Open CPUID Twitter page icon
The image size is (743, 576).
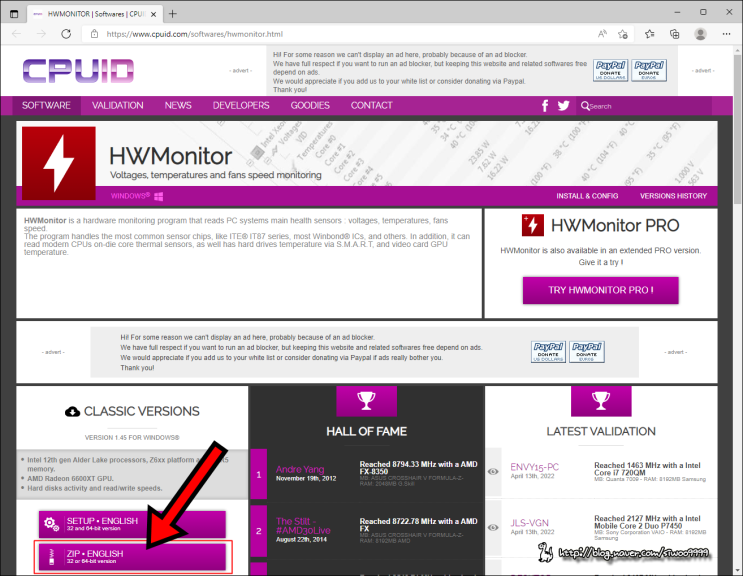(563, 106)
